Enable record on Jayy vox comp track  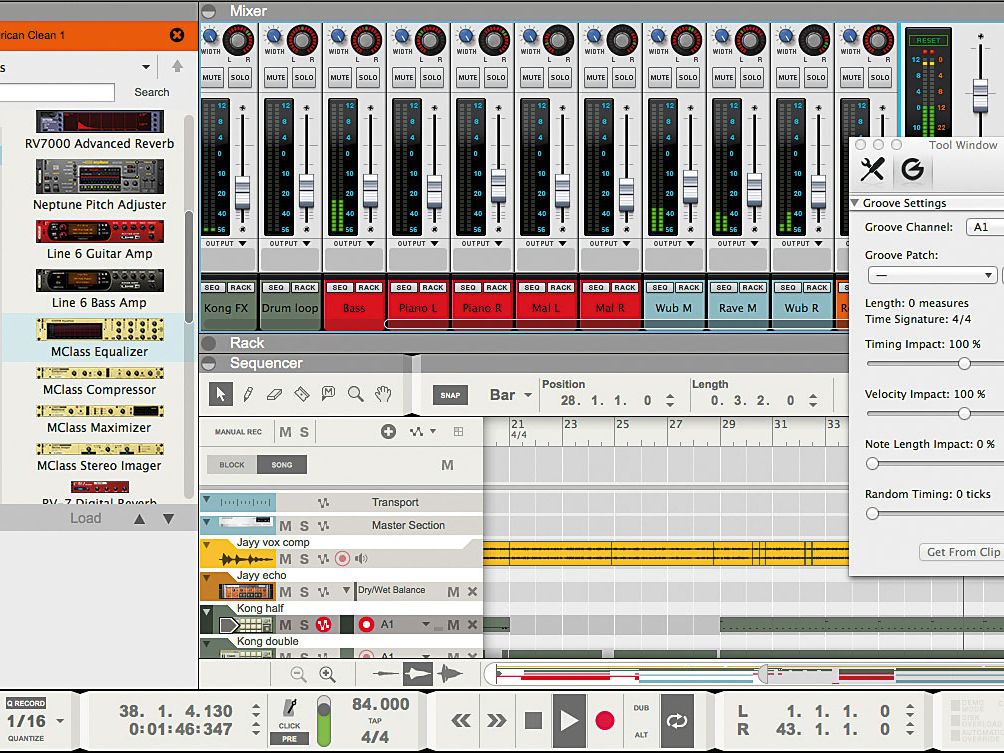tap(343, 559)
